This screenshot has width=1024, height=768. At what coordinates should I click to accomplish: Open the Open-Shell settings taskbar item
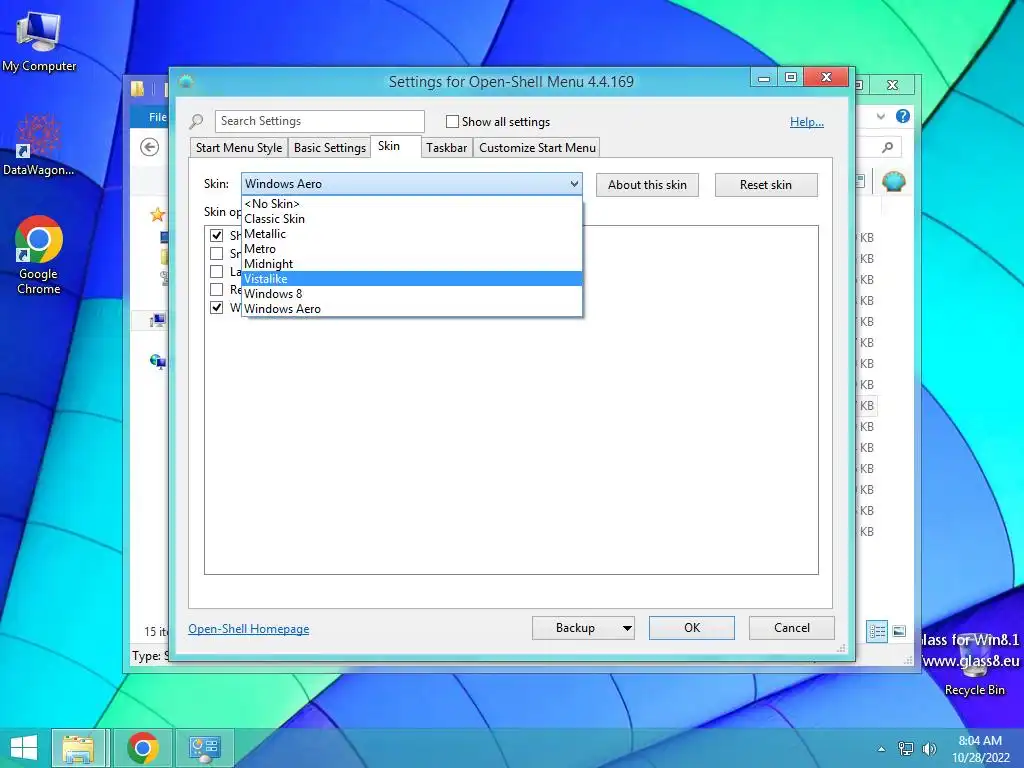(204, 748)
